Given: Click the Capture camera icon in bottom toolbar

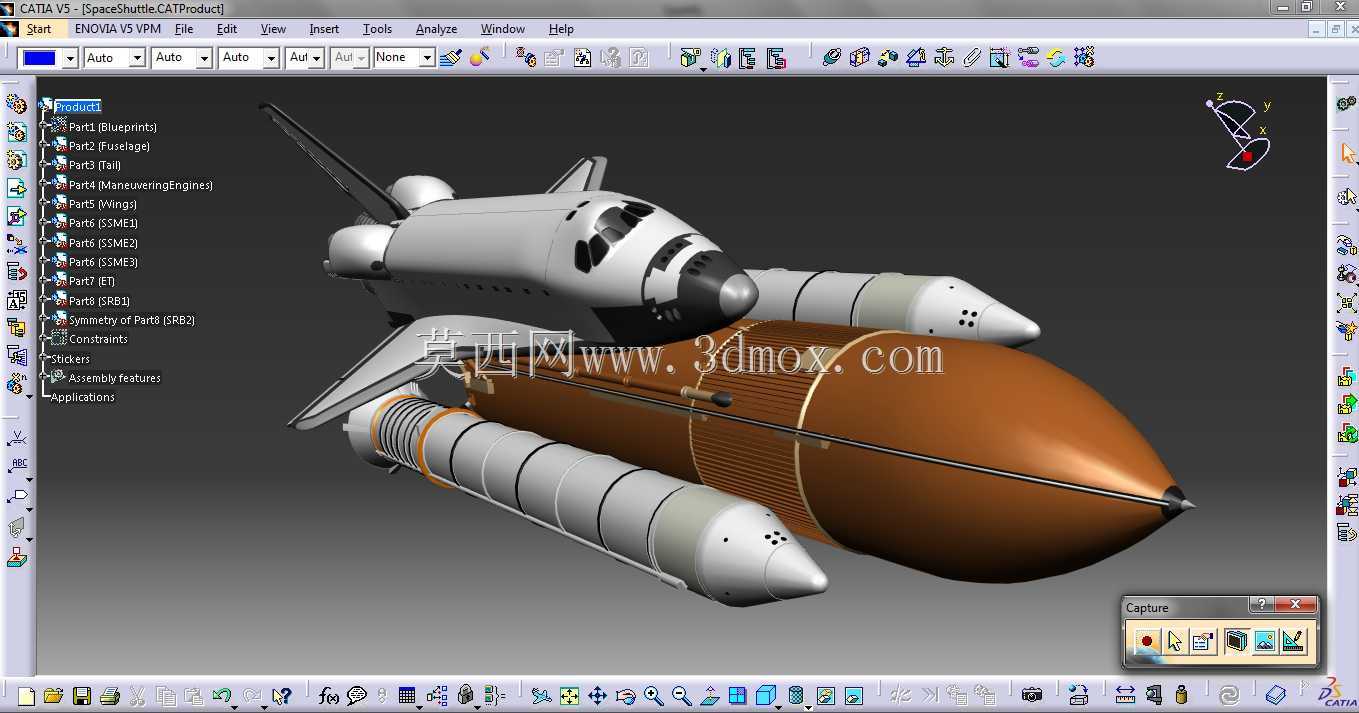Looking at the screenshot, I should (1031, 695).
